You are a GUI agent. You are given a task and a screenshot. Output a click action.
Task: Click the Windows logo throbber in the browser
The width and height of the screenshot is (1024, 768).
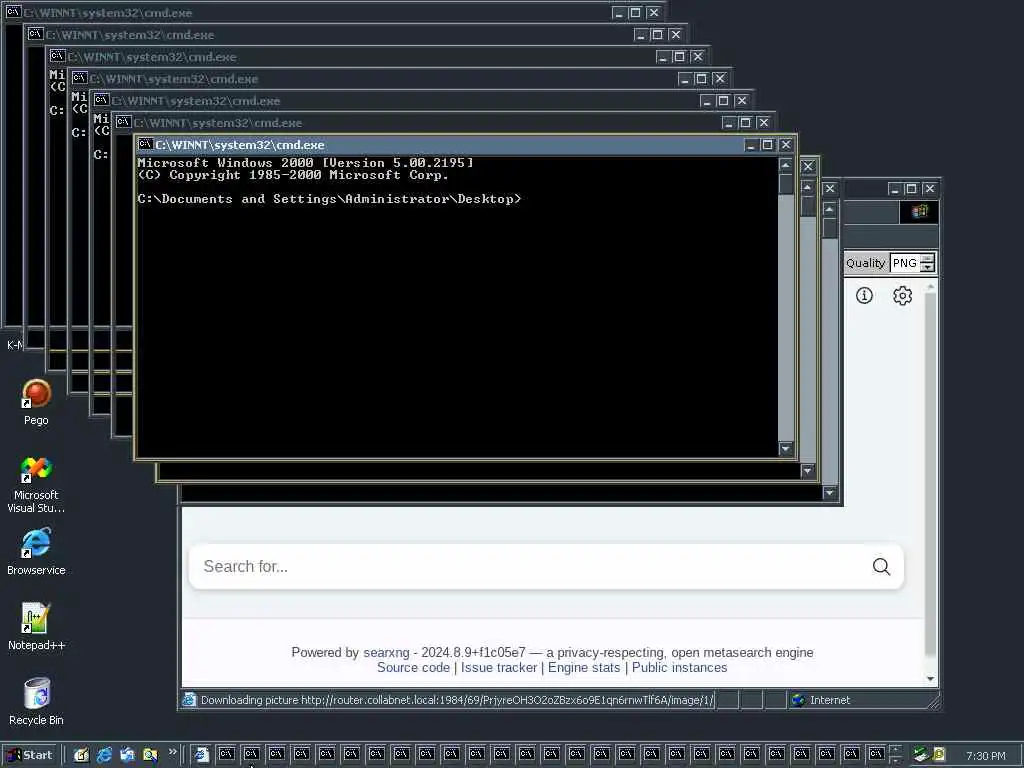(919, 211)
